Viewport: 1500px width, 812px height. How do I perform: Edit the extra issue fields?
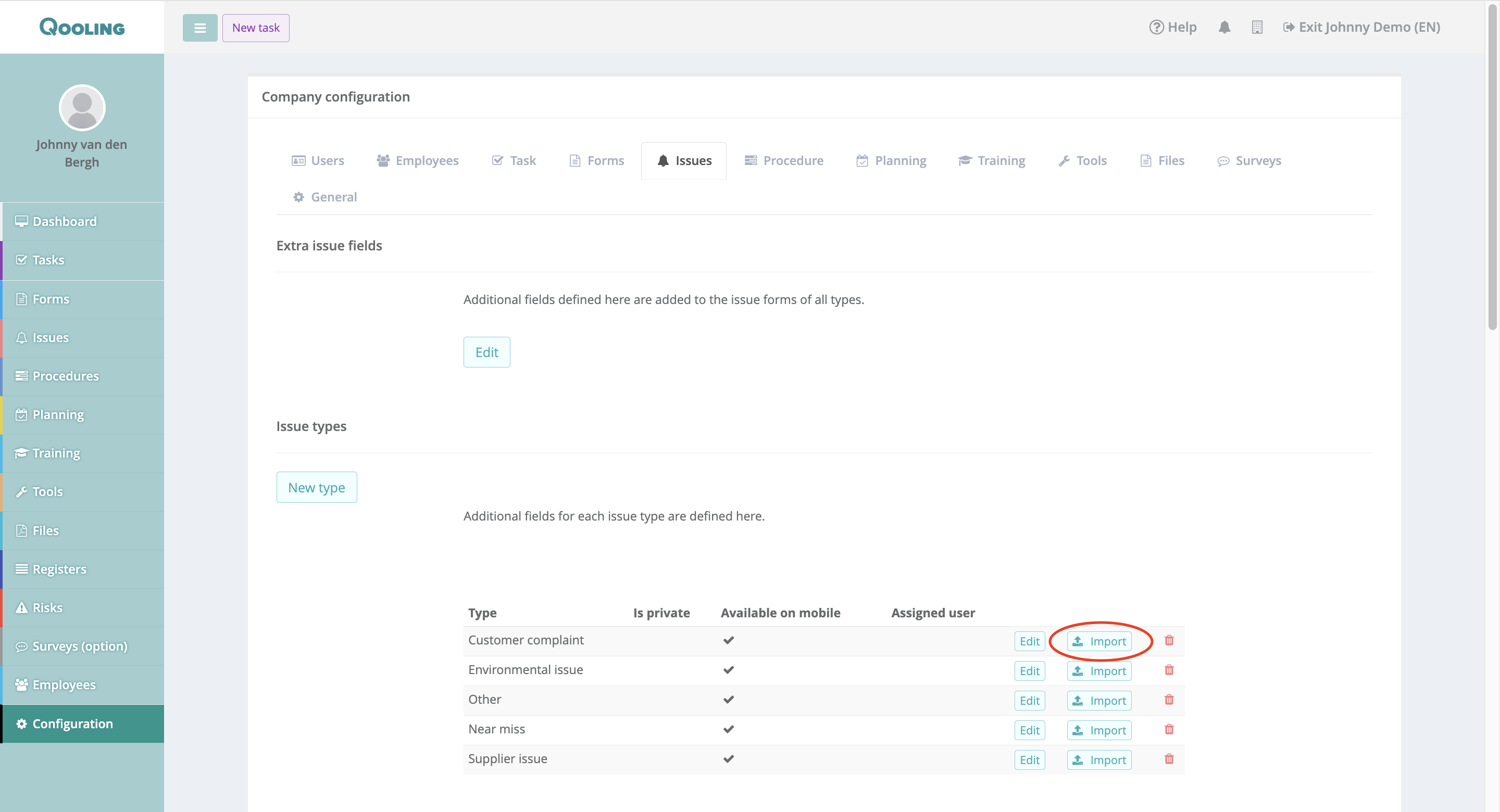point(486,352)
